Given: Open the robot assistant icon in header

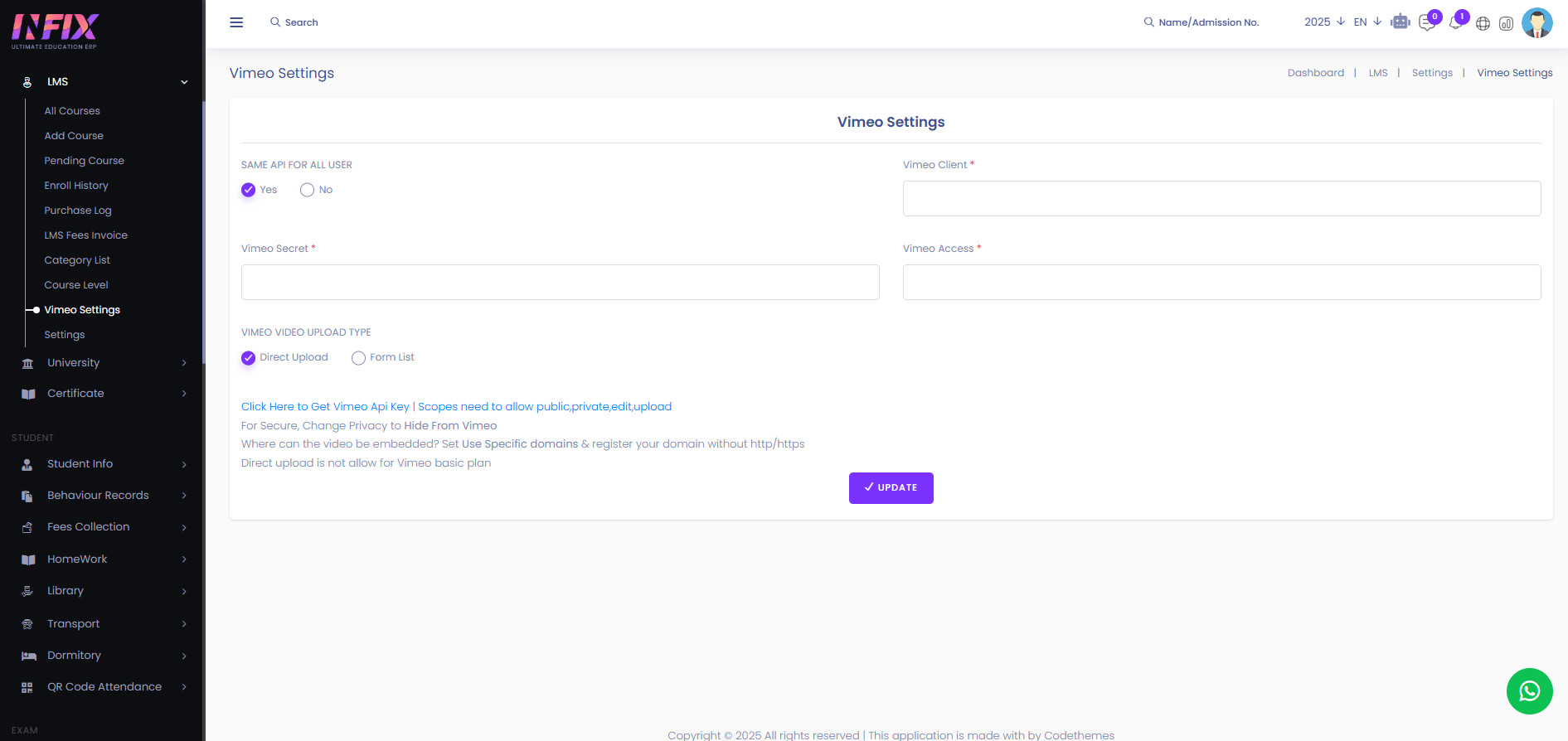Looking at the screenshot, I should pos(1401,22).
